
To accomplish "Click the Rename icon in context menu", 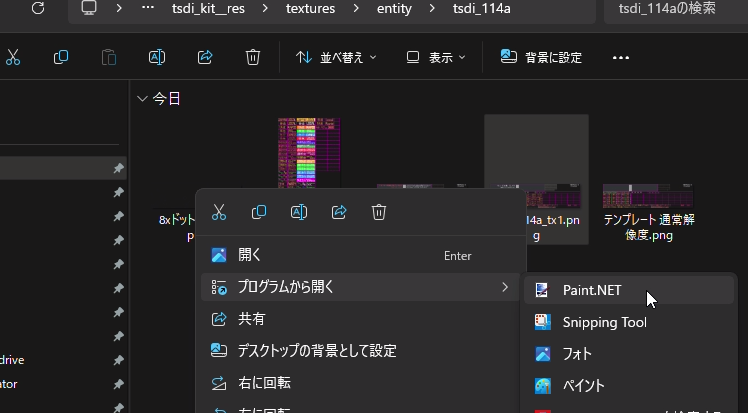I will [299, 212].
